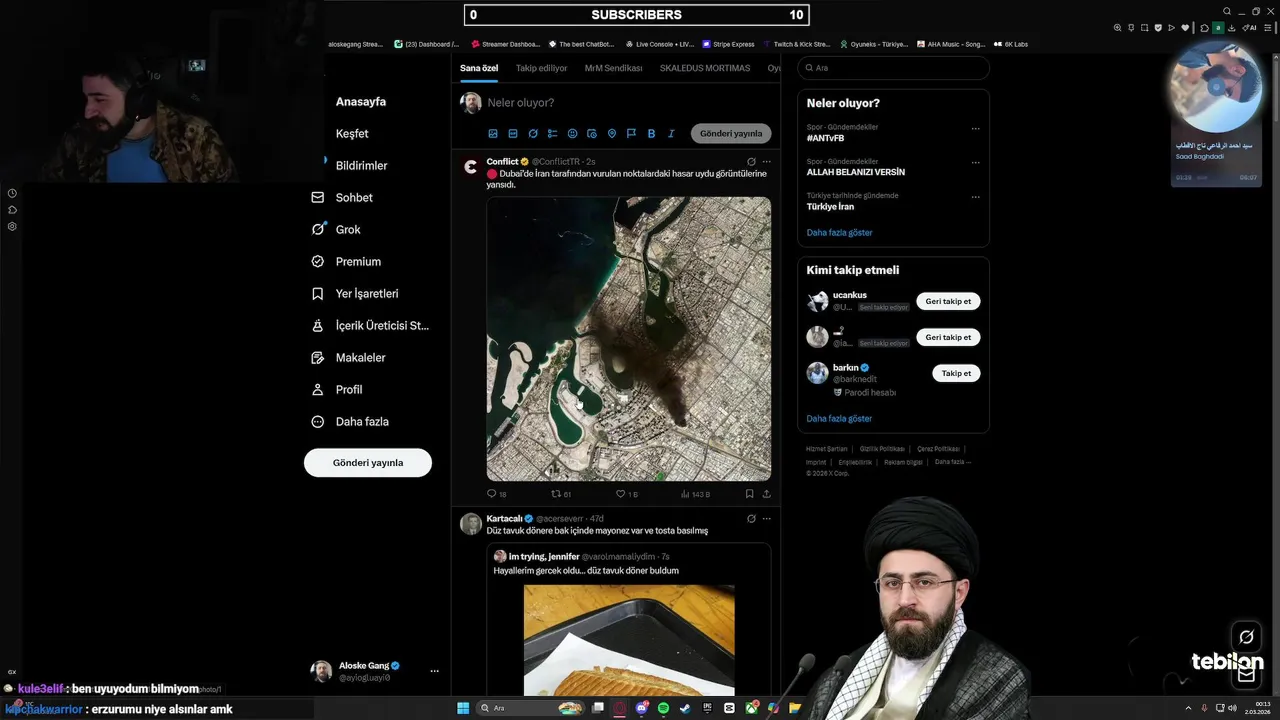Open options for #ANTvFB trend
1280x720 pixels.
point(976,129)
